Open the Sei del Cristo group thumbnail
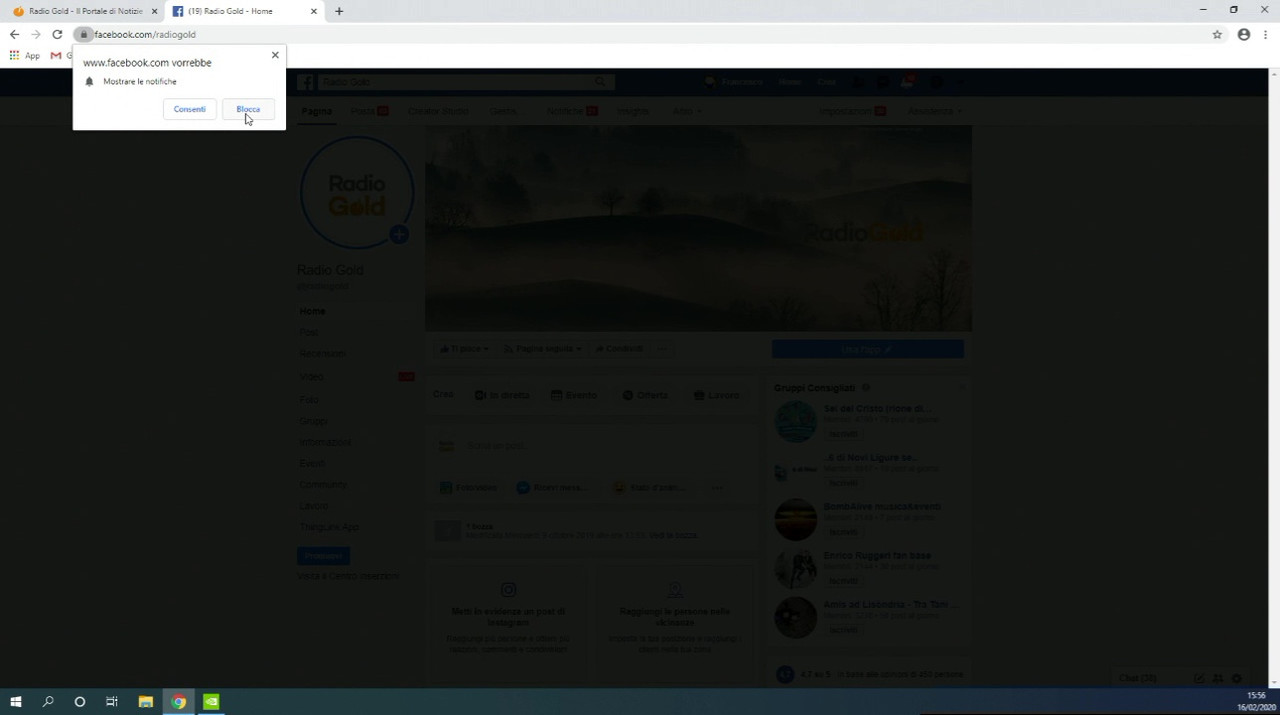The height and width of the screenshot is (715, 1280). pyautogui.click(x=796, y=422)
